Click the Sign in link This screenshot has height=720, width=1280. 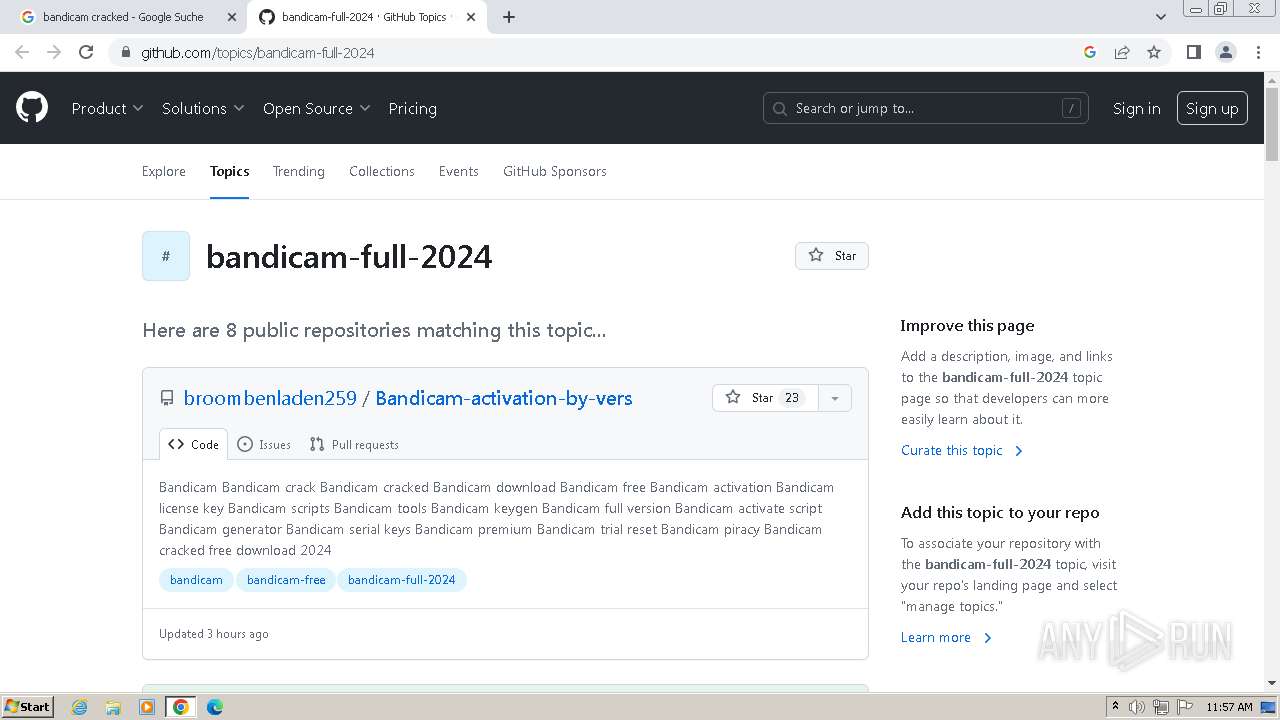[x=1137, y=108]
